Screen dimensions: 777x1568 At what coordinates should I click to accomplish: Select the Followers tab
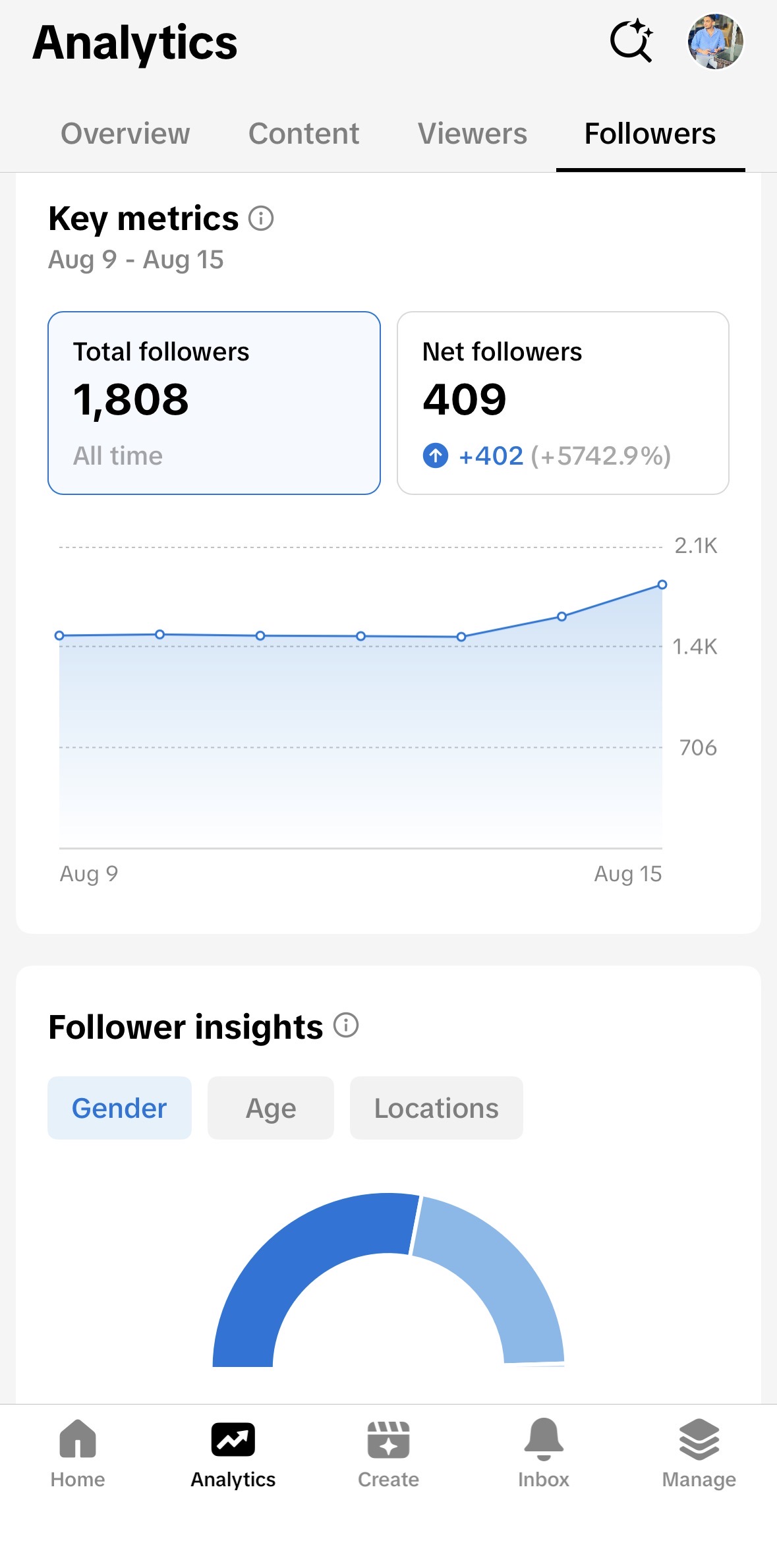(x=650, y=134)
